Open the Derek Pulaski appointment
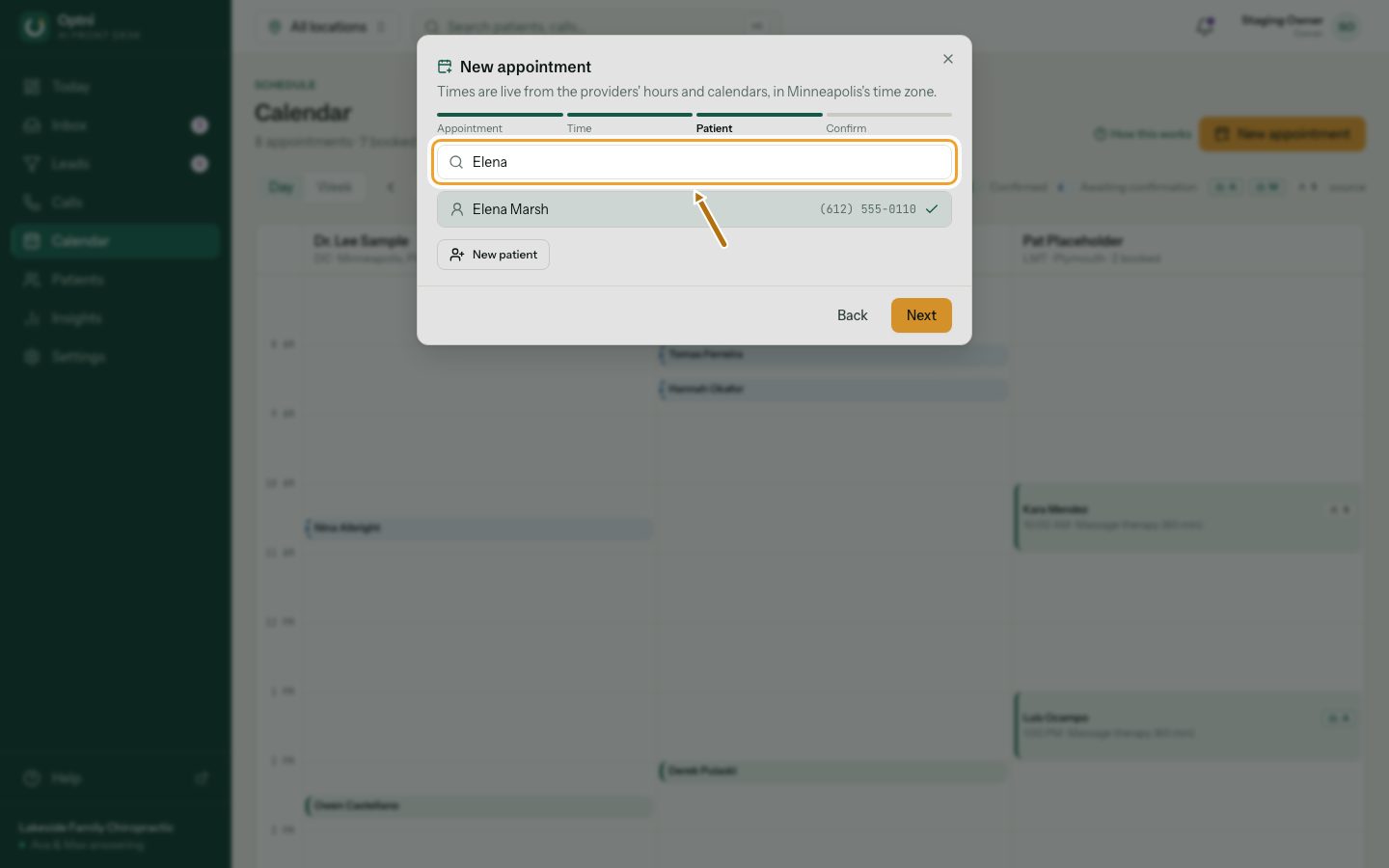Viewport: 1389px width, 868px height. click(x=833, y=771)
